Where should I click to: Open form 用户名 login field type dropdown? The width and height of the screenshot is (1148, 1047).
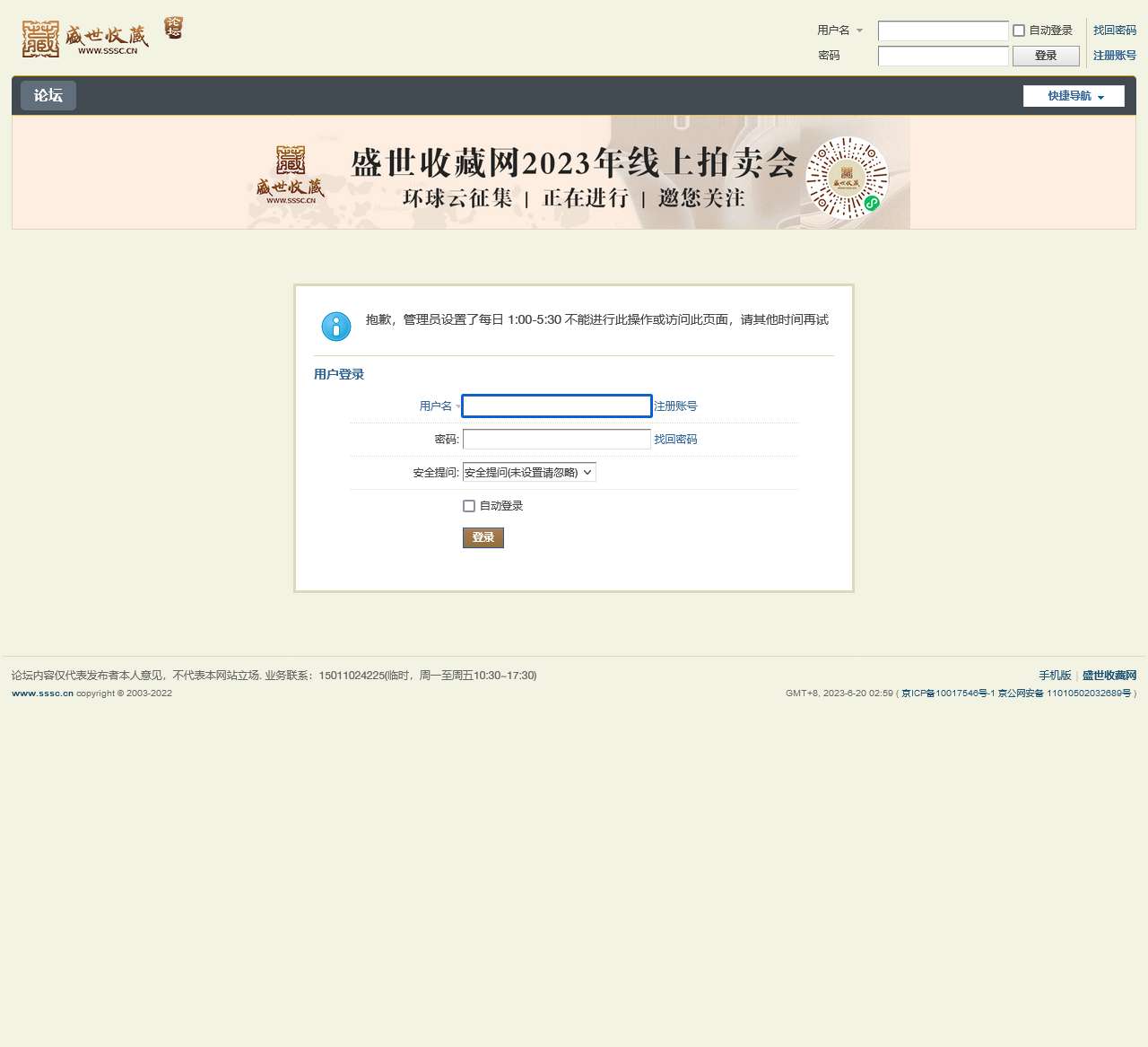(x=439, y=406)
